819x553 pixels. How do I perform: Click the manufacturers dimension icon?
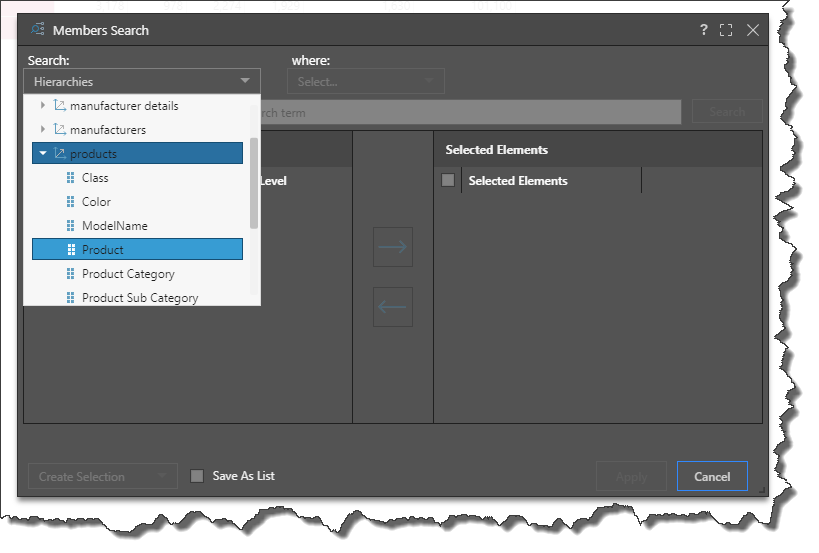pyautogui.click(x=59, y=130)
